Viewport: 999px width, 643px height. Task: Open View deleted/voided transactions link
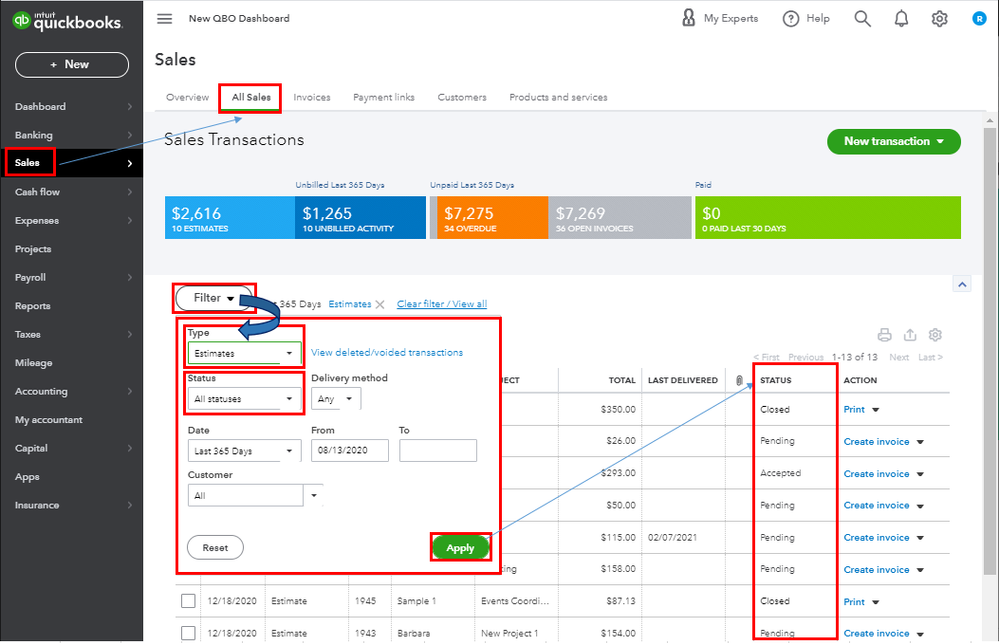[x=387, y=352]
